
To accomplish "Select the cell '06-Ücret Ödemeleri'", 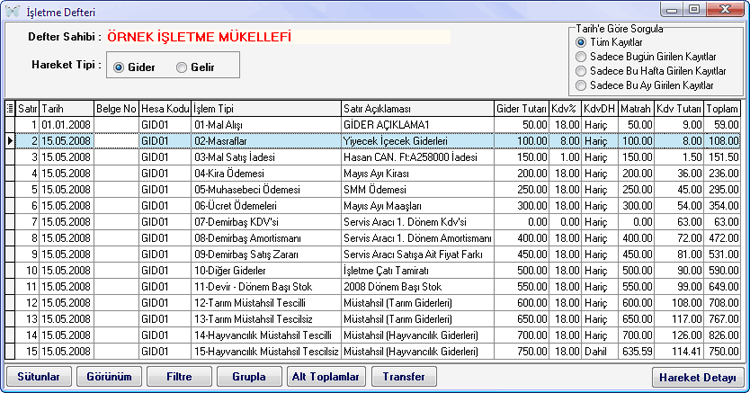I will point(266,206).
